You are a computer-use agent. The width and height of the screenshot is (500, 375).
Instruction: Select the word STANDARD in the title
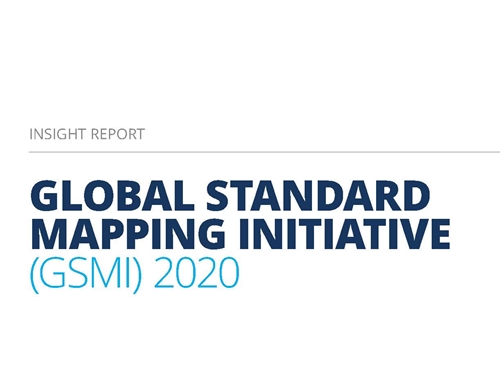coord(318,196)
